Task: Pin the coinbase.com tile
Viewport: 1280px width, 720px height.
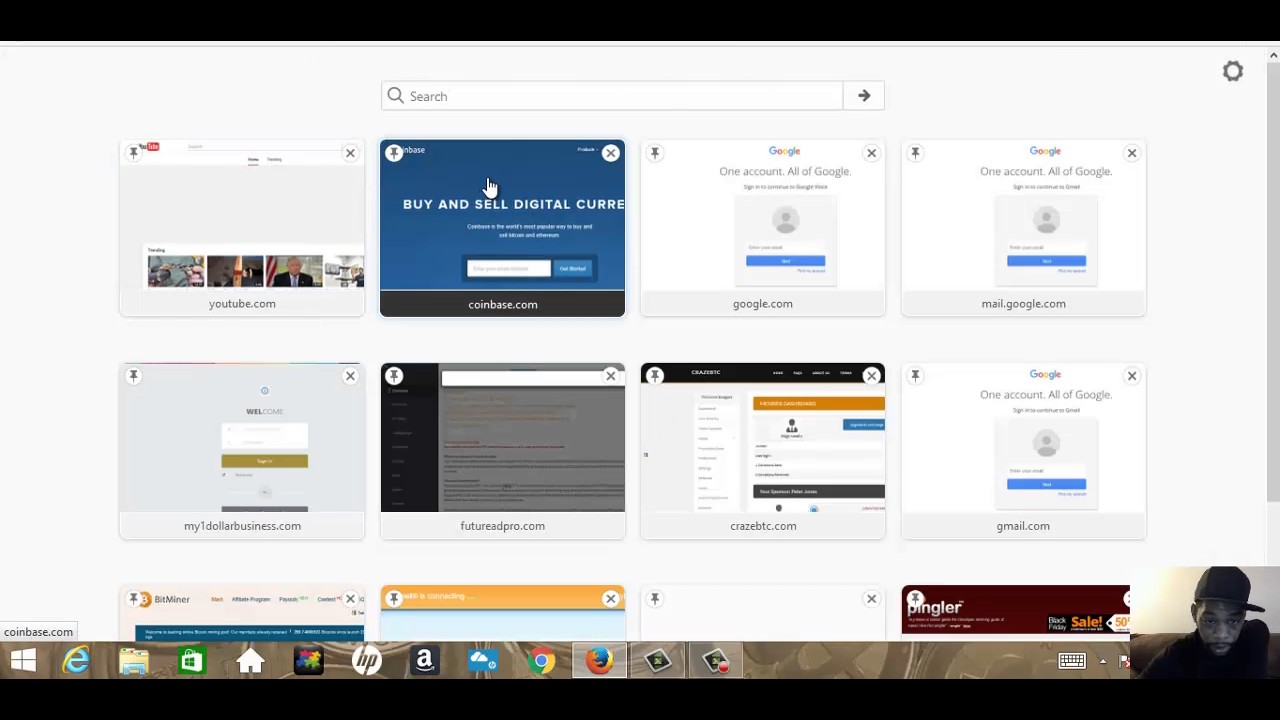Action: click(x=394, y=152)
